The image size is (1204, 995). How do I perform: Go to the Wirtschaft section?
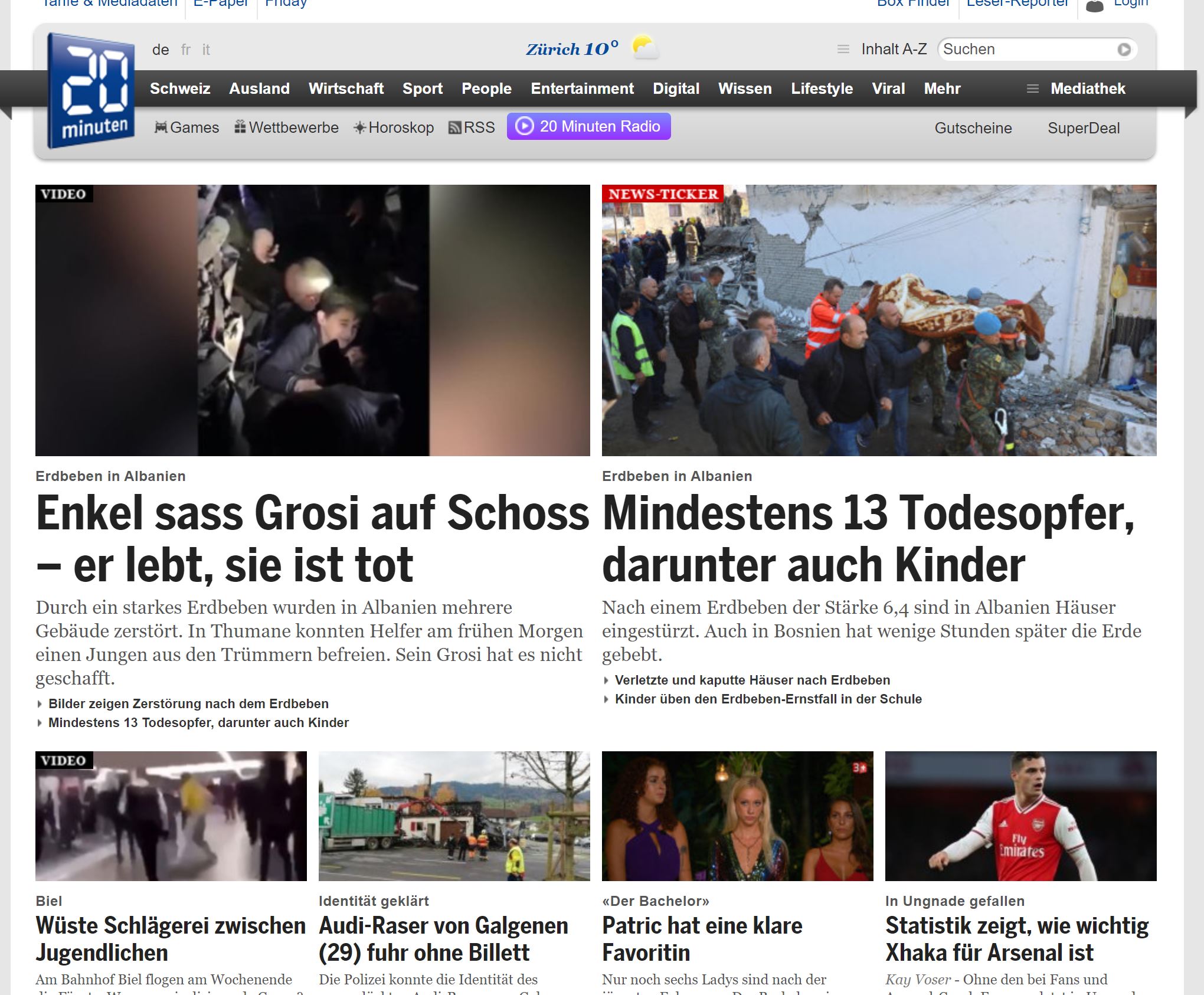click(x=346, y=89)
